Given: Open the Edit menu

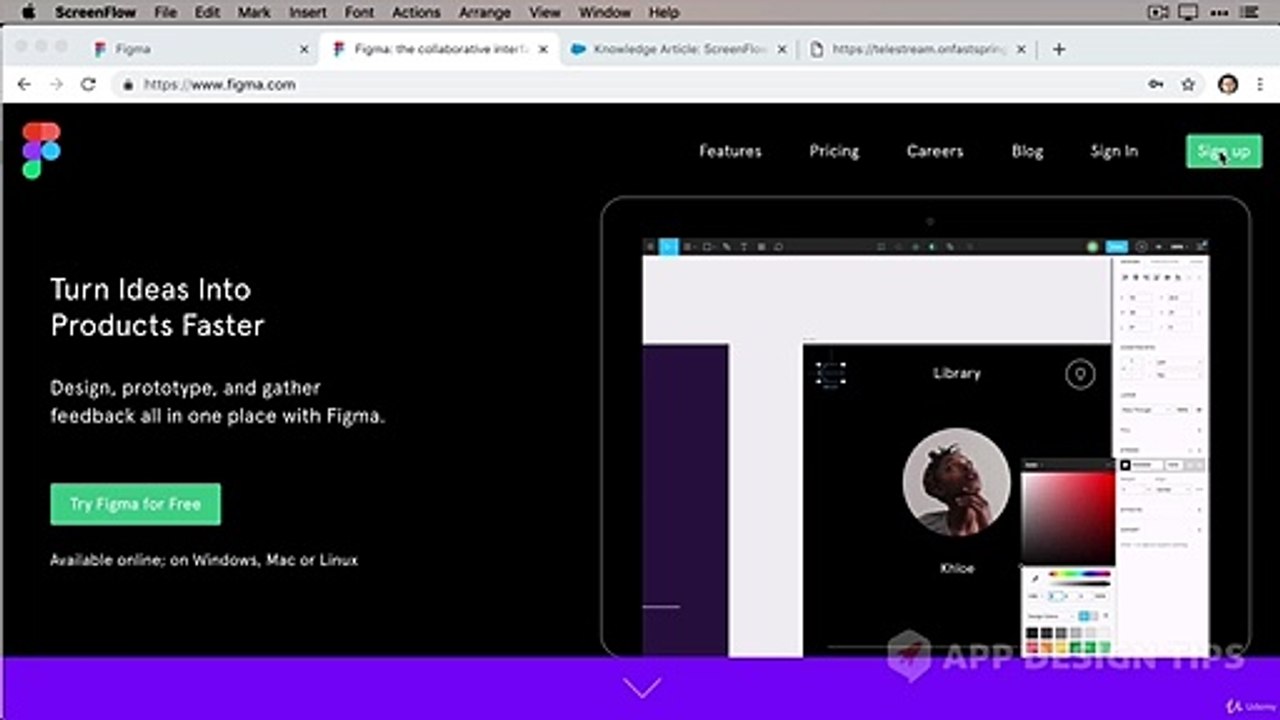Looking at the screenshot, I should coord(207,12).
